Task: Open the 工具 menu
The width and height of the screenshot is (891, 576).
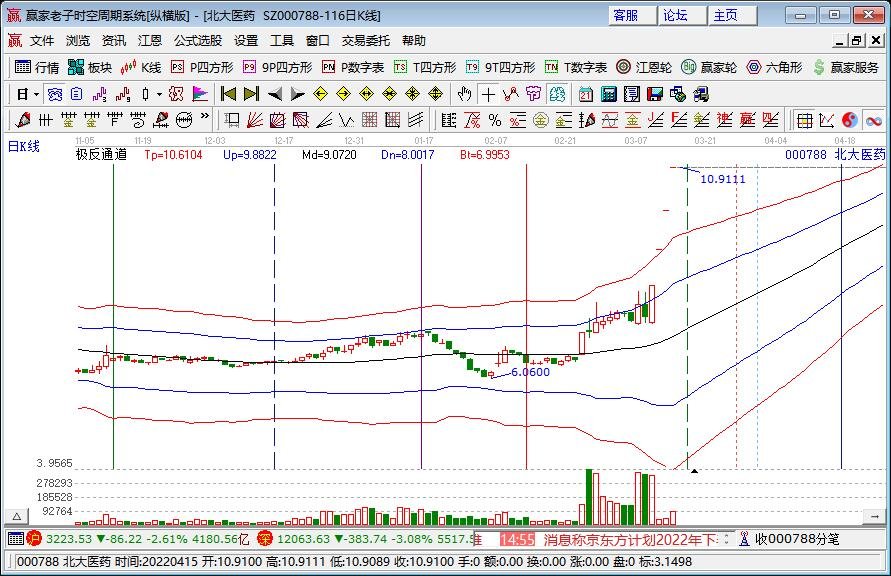Action: click(x=282, y=41)
